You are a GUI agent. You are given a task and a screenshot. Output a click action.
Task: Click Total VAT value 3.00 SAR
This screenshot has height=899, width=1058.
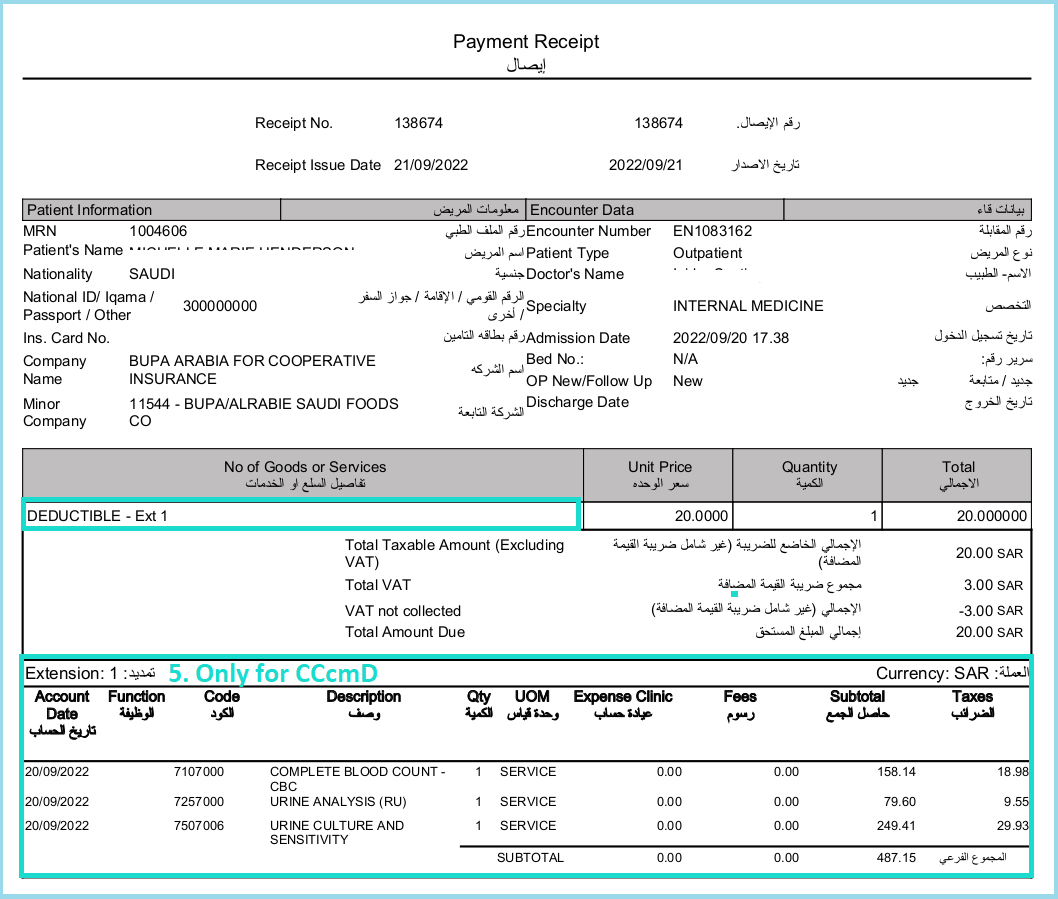coord(993,584)
